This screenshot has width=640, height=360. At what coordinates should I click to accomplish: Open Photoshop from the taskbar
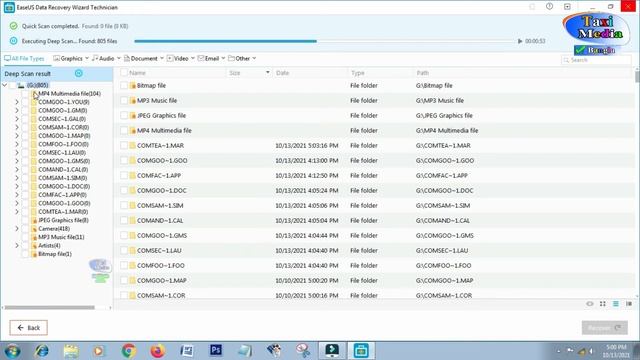[216, 350]
